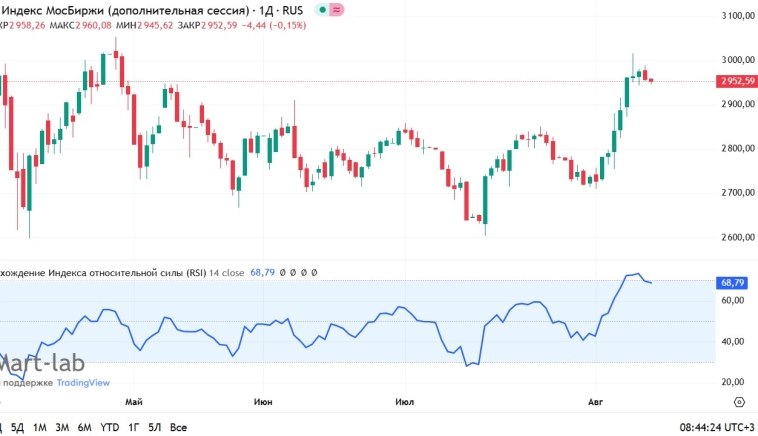Click the 3 100,00 price scale label
This screenshot has height=436, width=758.
pyautogui.click(x=738, y=16)
